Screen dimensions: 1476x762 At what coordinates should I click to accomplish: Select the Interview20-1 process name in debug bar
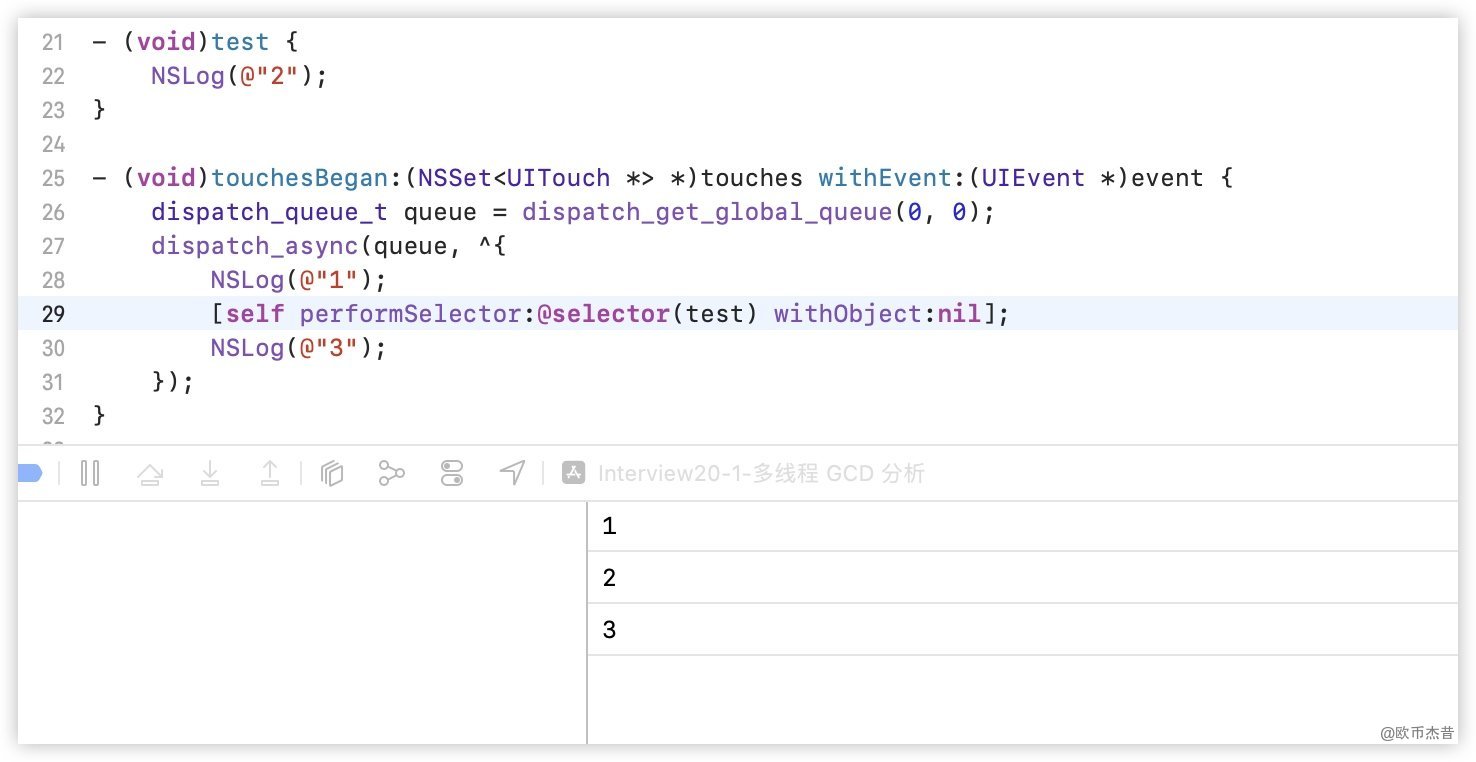[x=760, y=474]
